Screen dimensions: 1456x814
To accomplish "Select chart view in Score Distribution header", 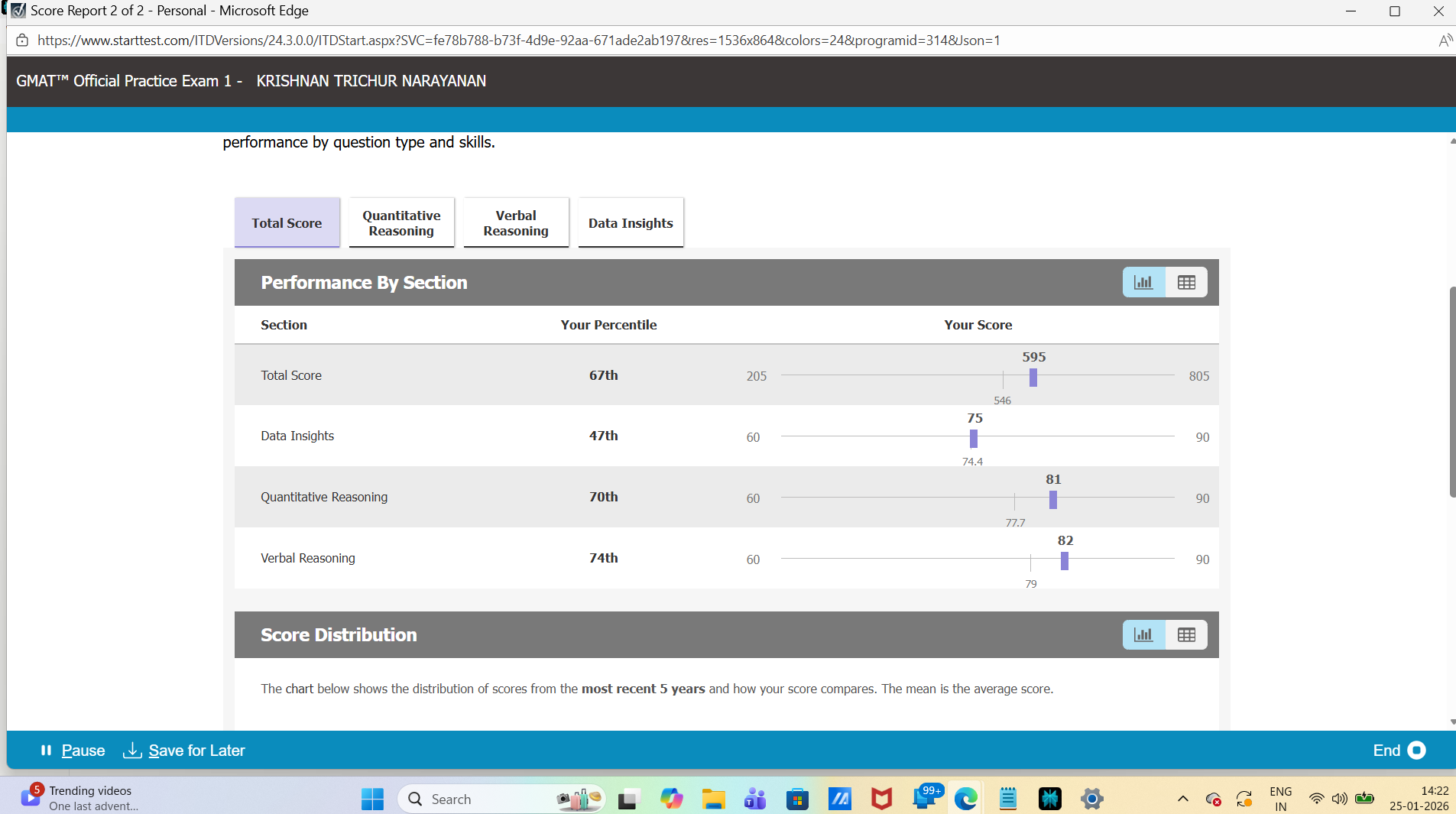I will [x=1143, y=634].
